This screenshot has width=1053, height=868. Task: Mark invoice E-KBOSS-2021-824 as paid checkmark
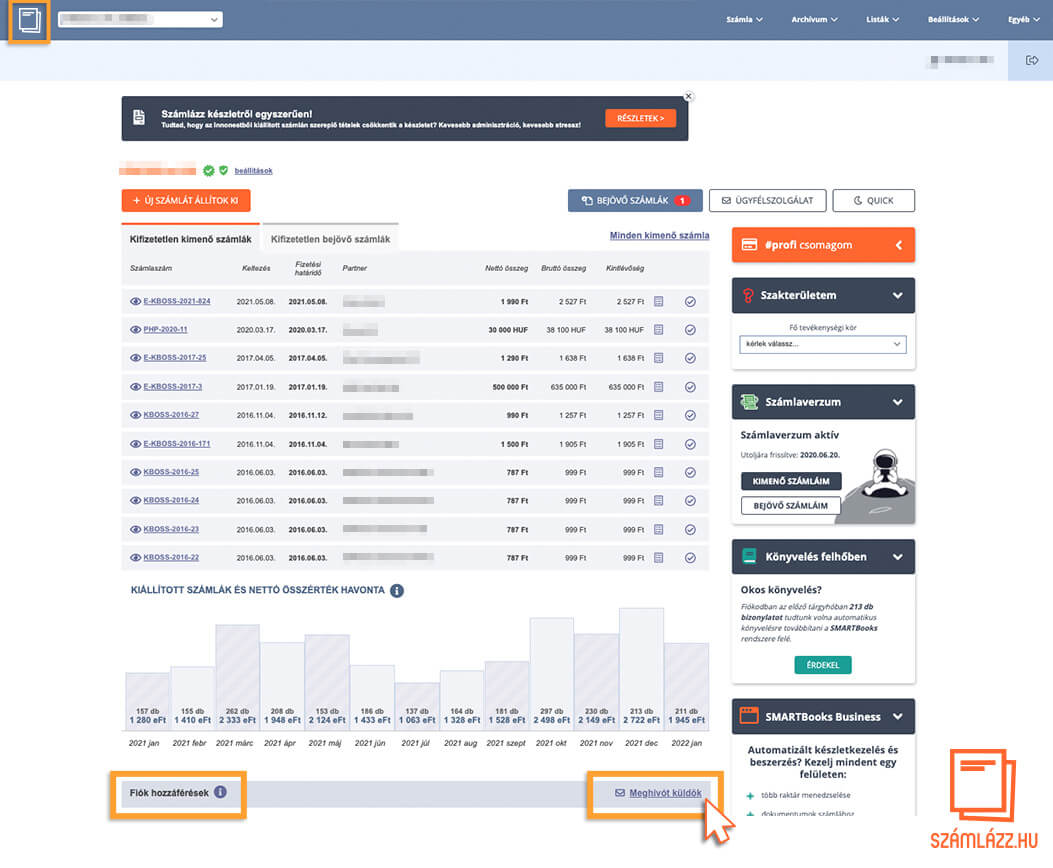pos(690,301)
